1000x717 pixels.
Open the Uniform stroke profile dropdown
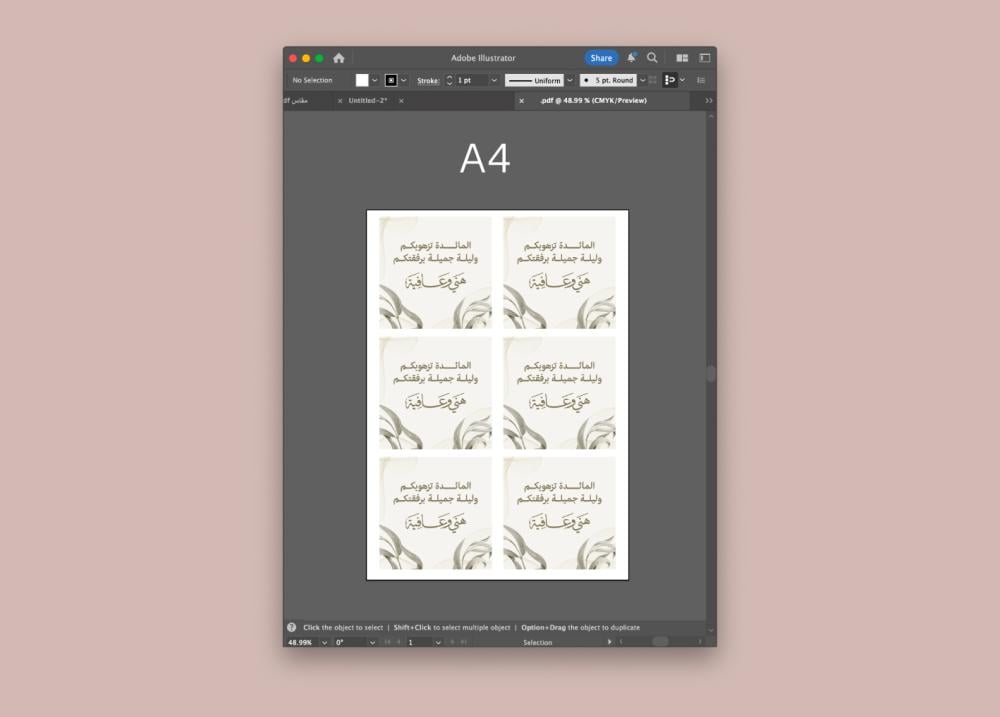click(570, 80)
